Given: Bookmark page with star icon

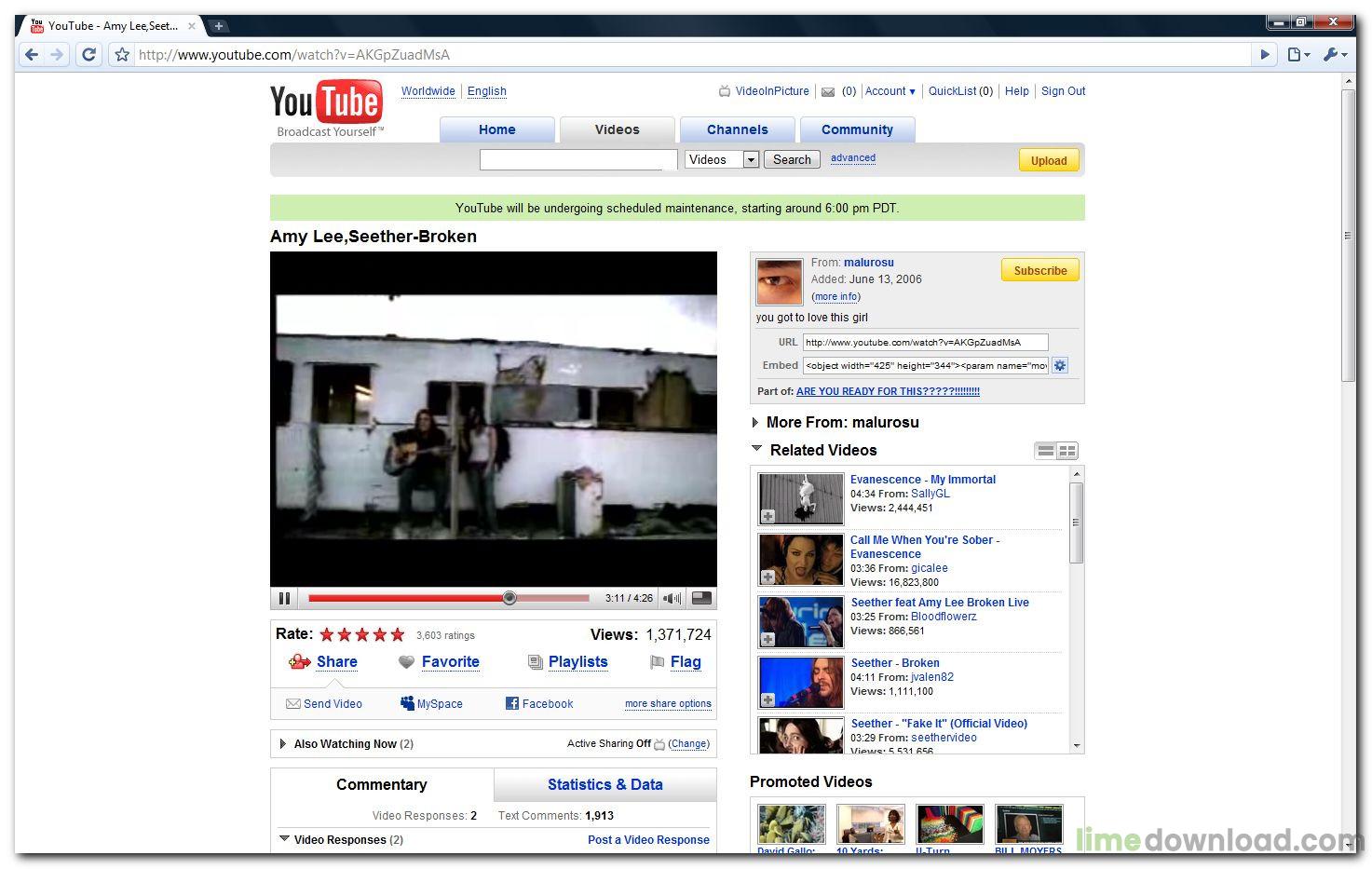Looking at the screenshot, I should pos(121,55).
